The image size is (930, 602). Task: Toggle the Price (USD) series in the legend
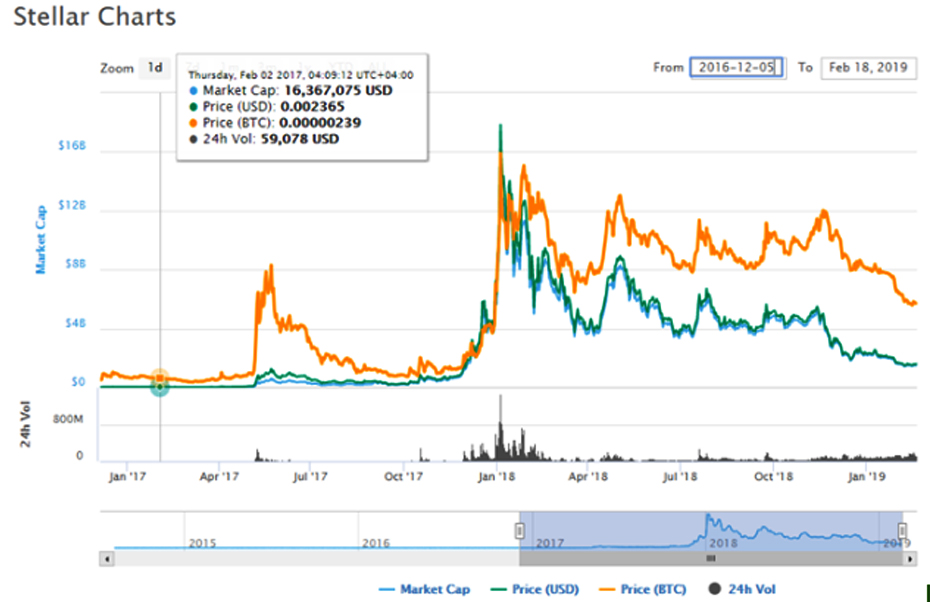(x=535, y=589)
